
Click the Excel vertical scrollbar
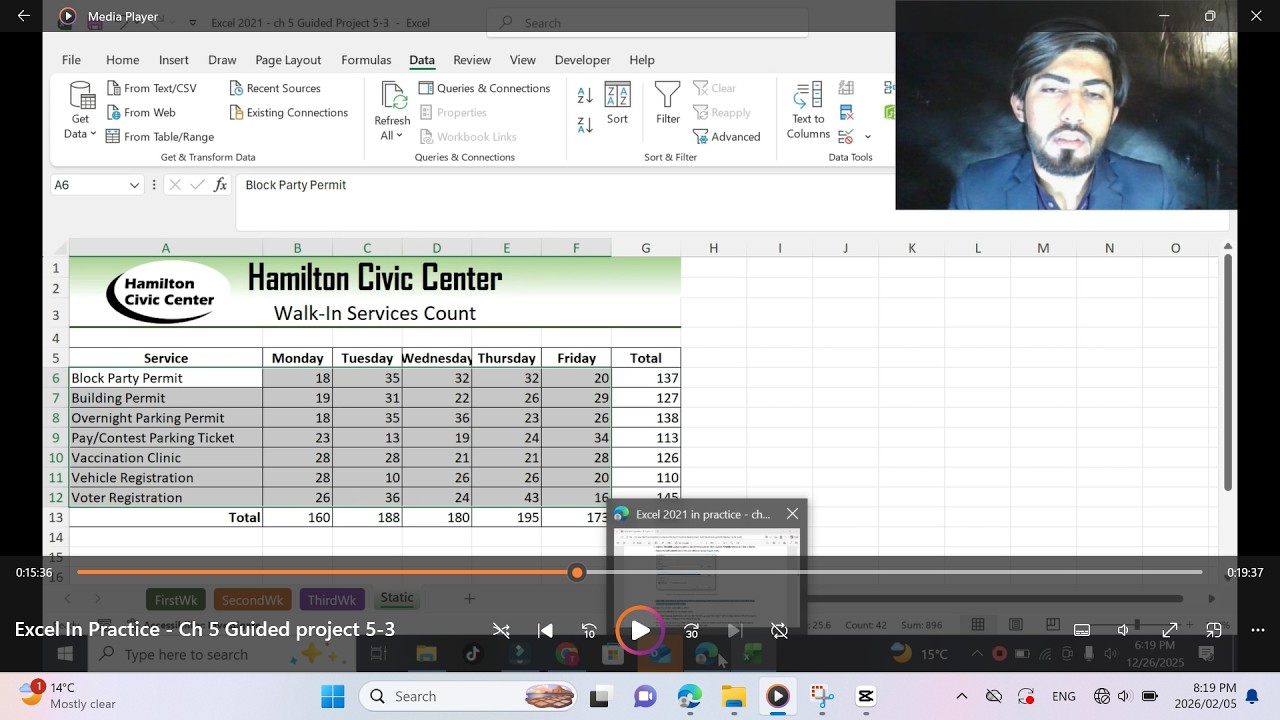point(1227,373)
